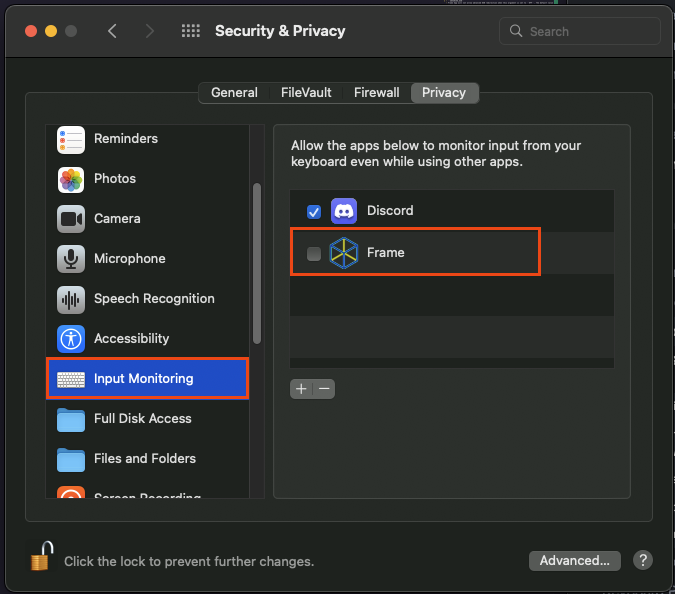
Task: Click the Accessibility icon
Action: [x=71, y=339]
